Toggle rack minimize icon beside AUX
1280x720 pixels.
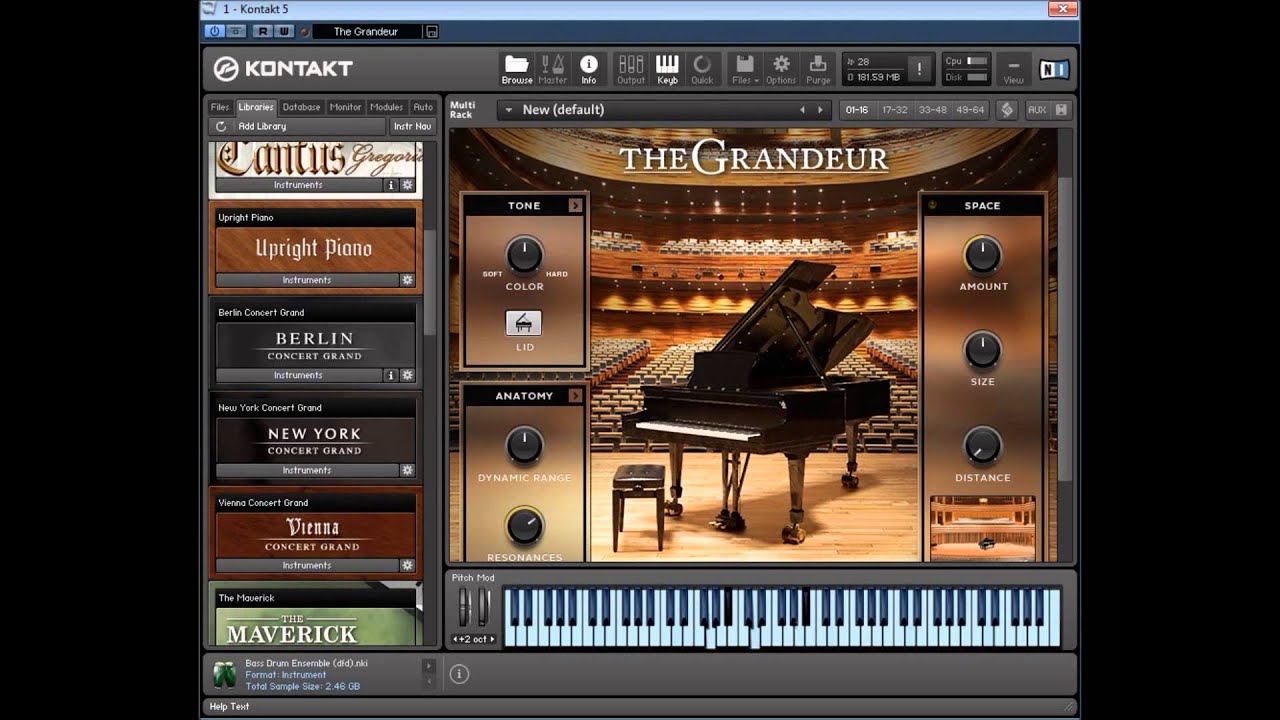[x=1061, y=110]
